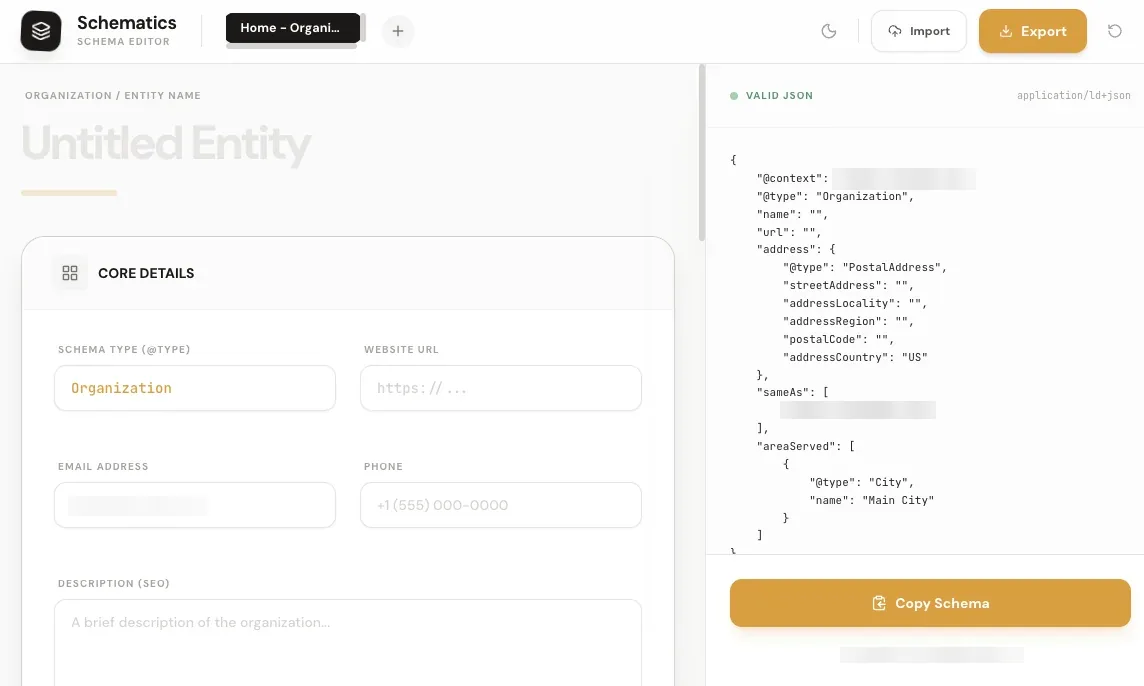Viewport: 1144px width, 686px height.
Task: Open the Home - Organi… tab
Action: (293, 28)
